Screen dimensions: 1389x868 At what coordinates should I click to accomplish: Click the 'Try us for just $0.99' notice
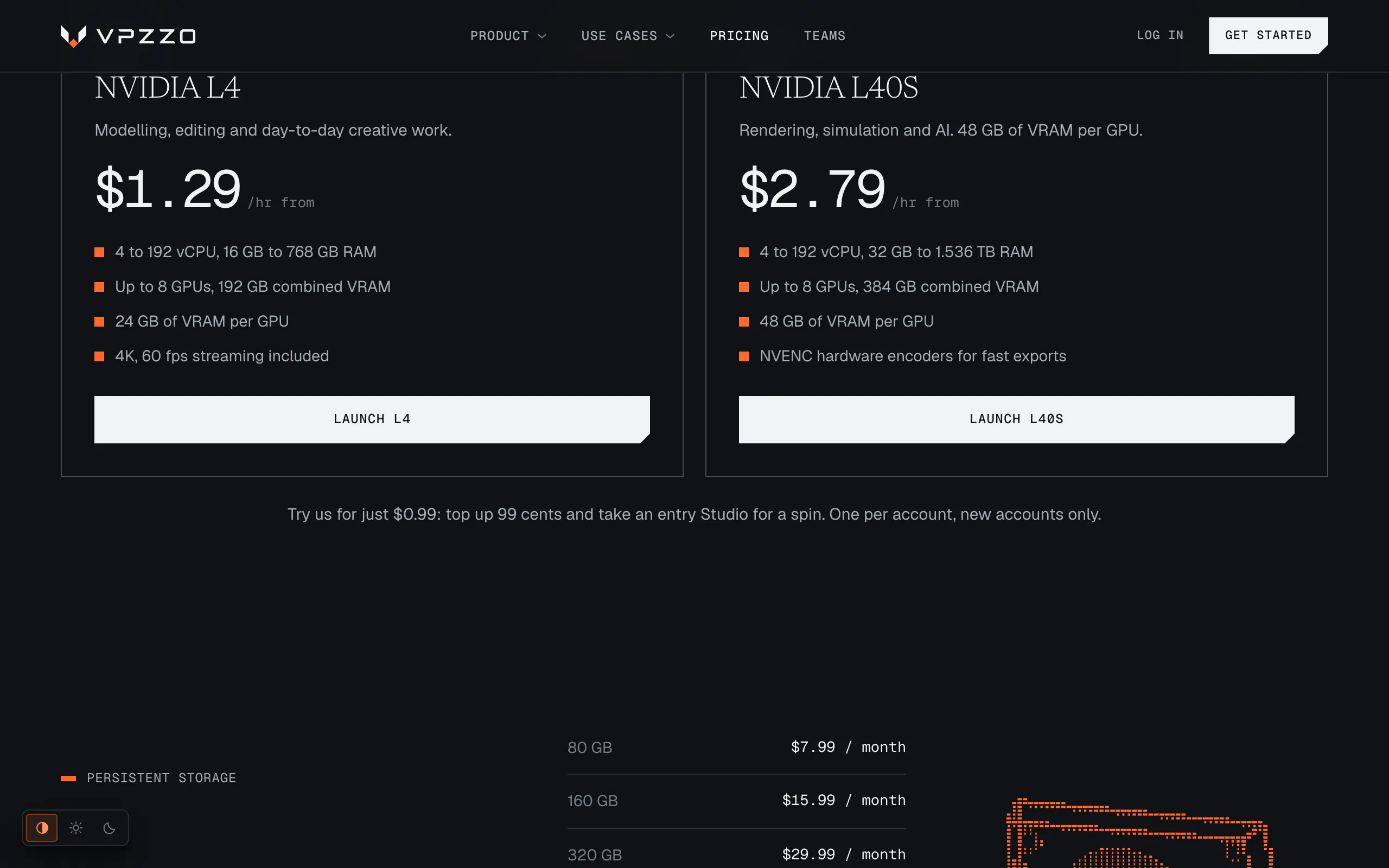694,514
